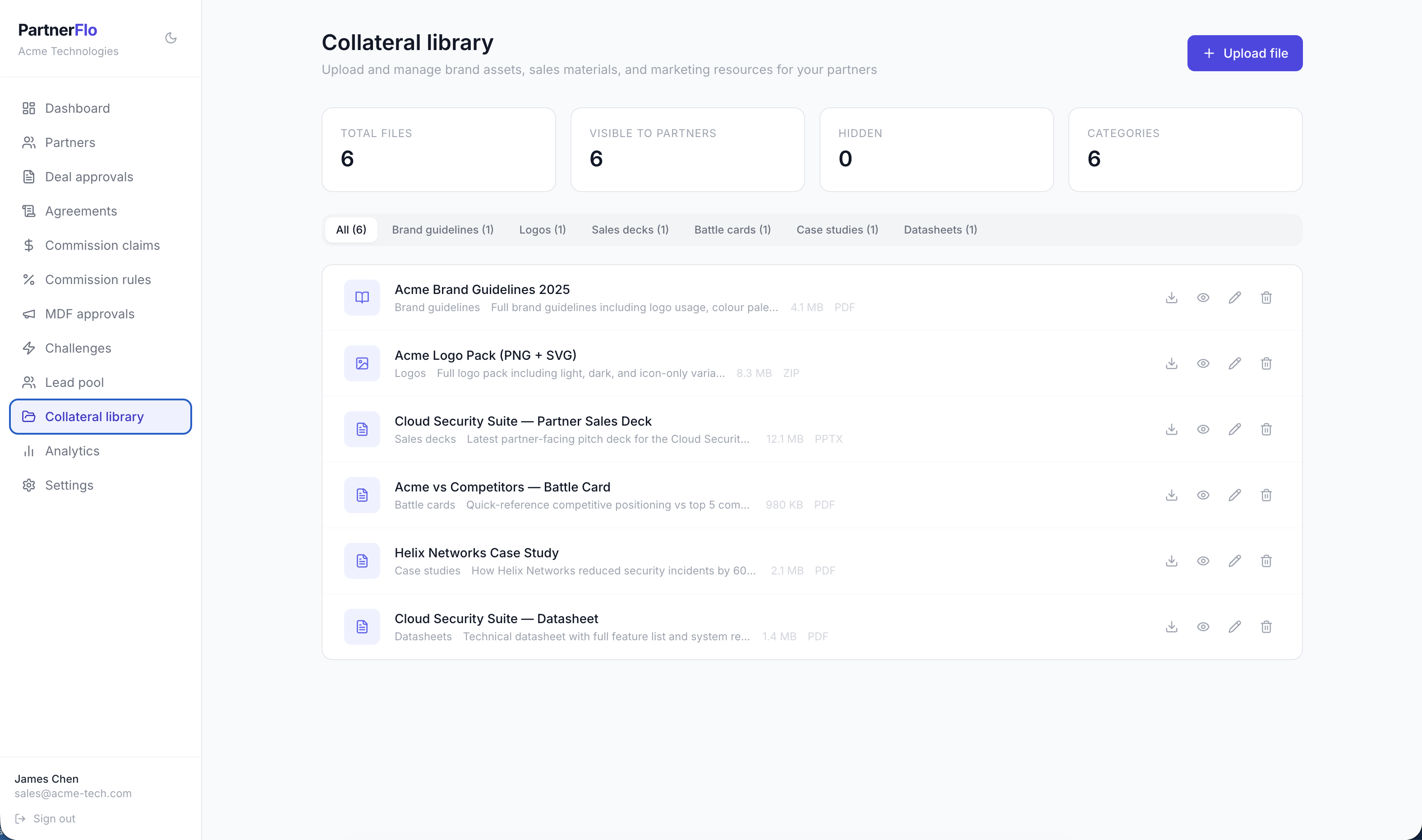Open Analytics page
Viewport: 1422px width, 840px height.
pos(100,451)
